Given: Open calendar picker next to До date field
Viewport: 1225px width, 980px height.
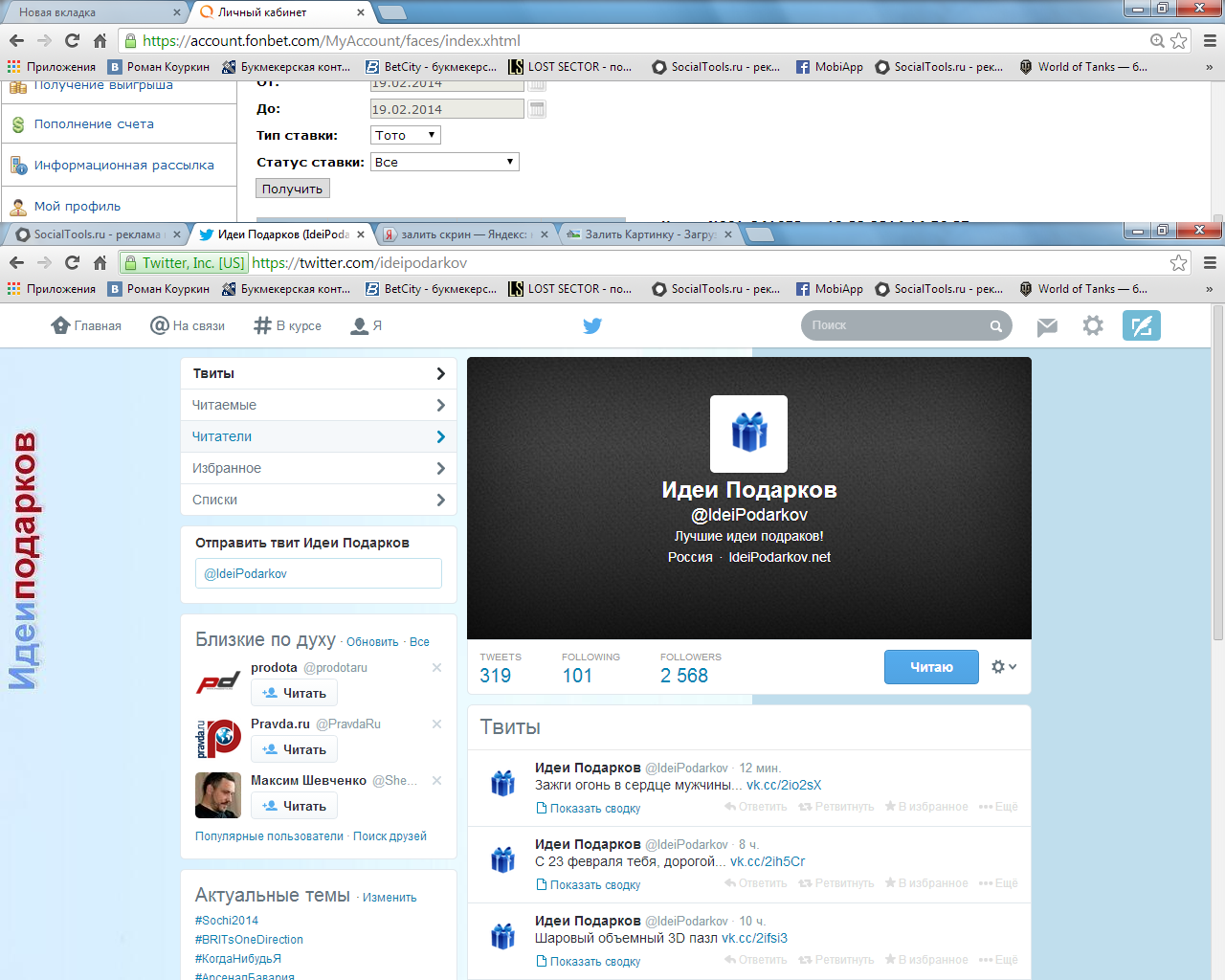Looking at the screenshot, I should (x=537, y=109).
